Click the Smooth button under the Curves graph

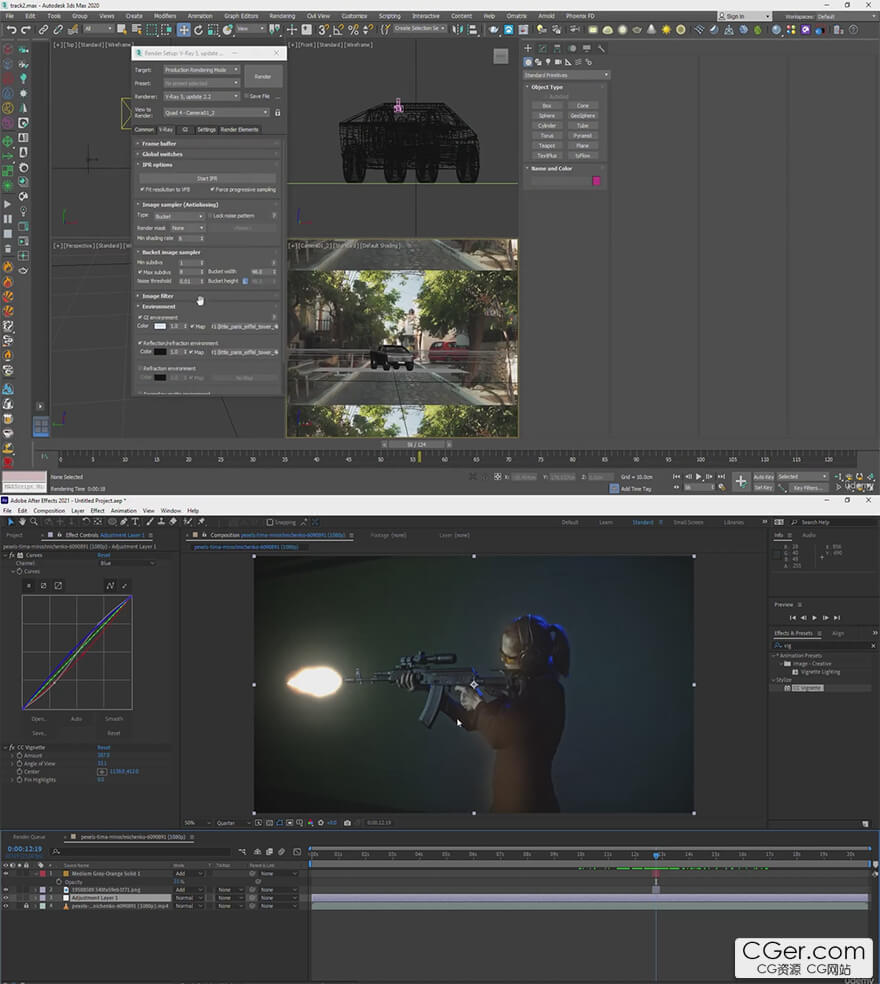(114, 719)
